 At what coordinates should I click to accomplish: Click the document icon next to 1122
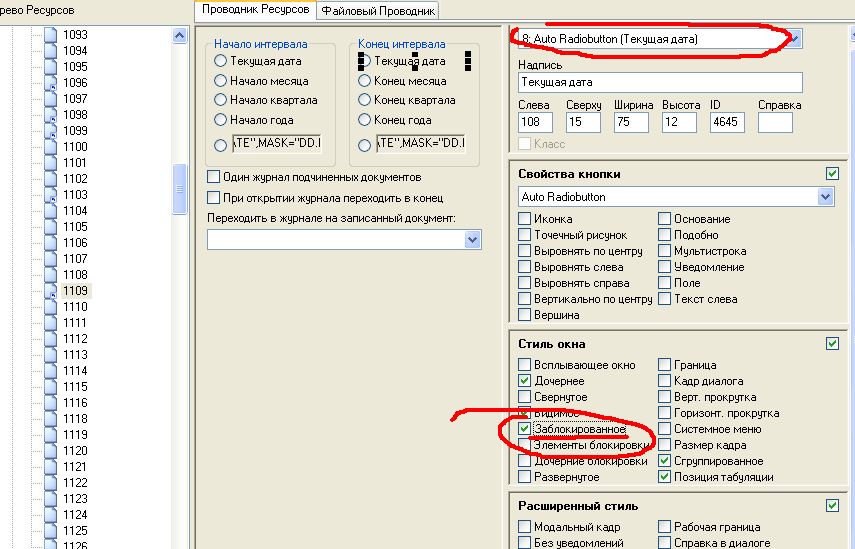point(51,483)
